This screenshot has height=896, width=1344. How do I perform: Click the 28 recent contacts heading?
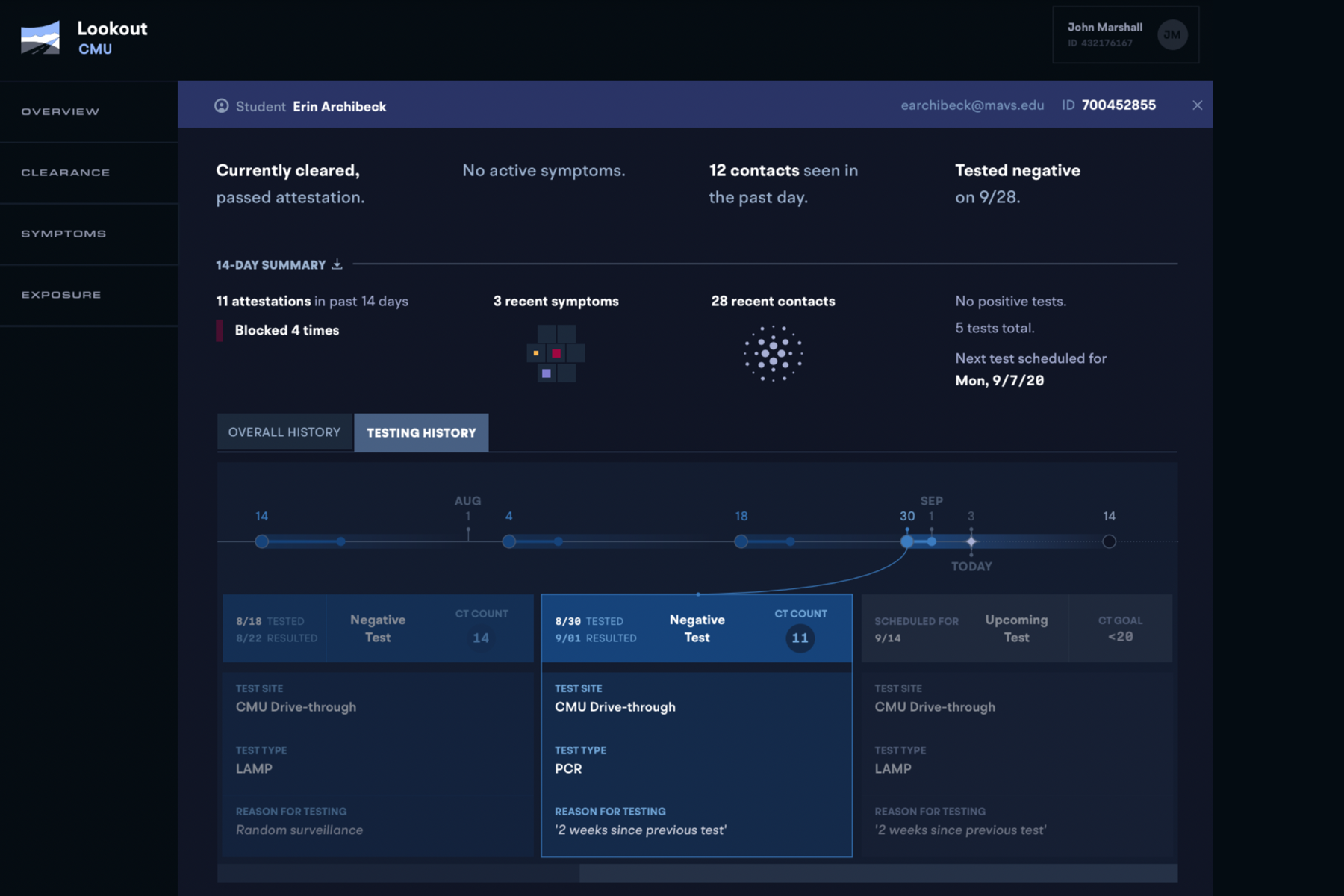click(x=773, y=301)
